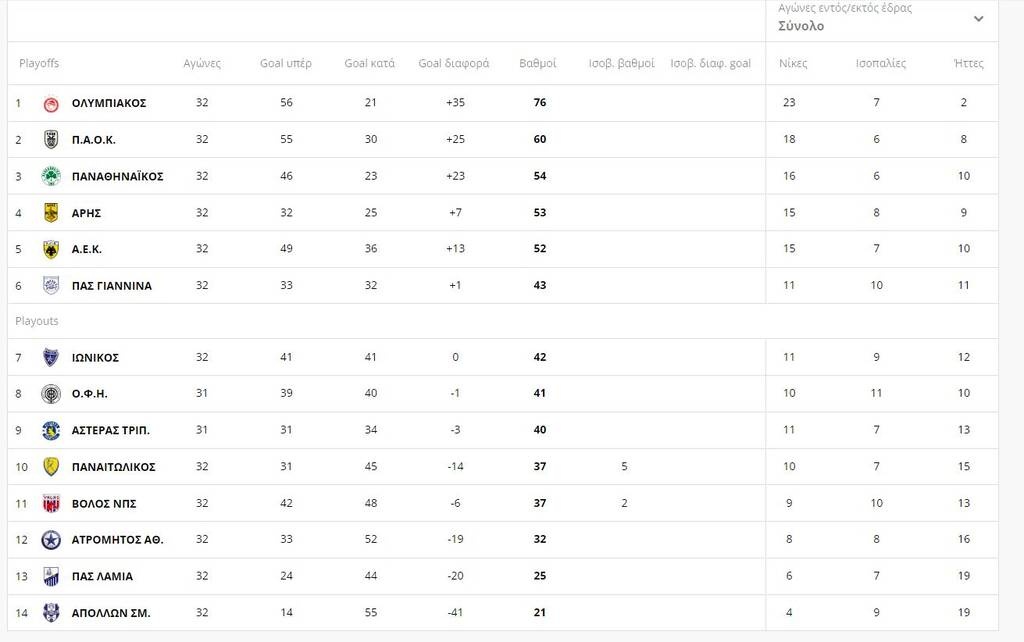1024x642 pixels.
Task: Click the A.E.K. team crest icon
Action: pos(51,249)
